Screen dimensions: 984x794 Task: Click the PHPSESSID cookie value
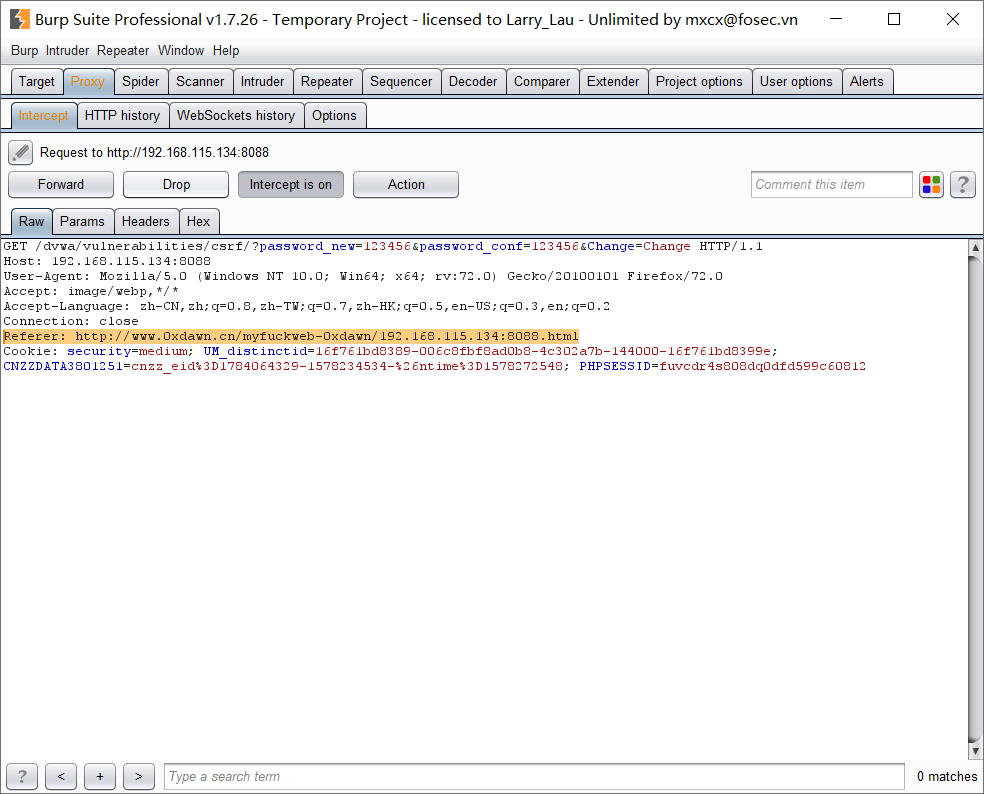click(762, 367)
